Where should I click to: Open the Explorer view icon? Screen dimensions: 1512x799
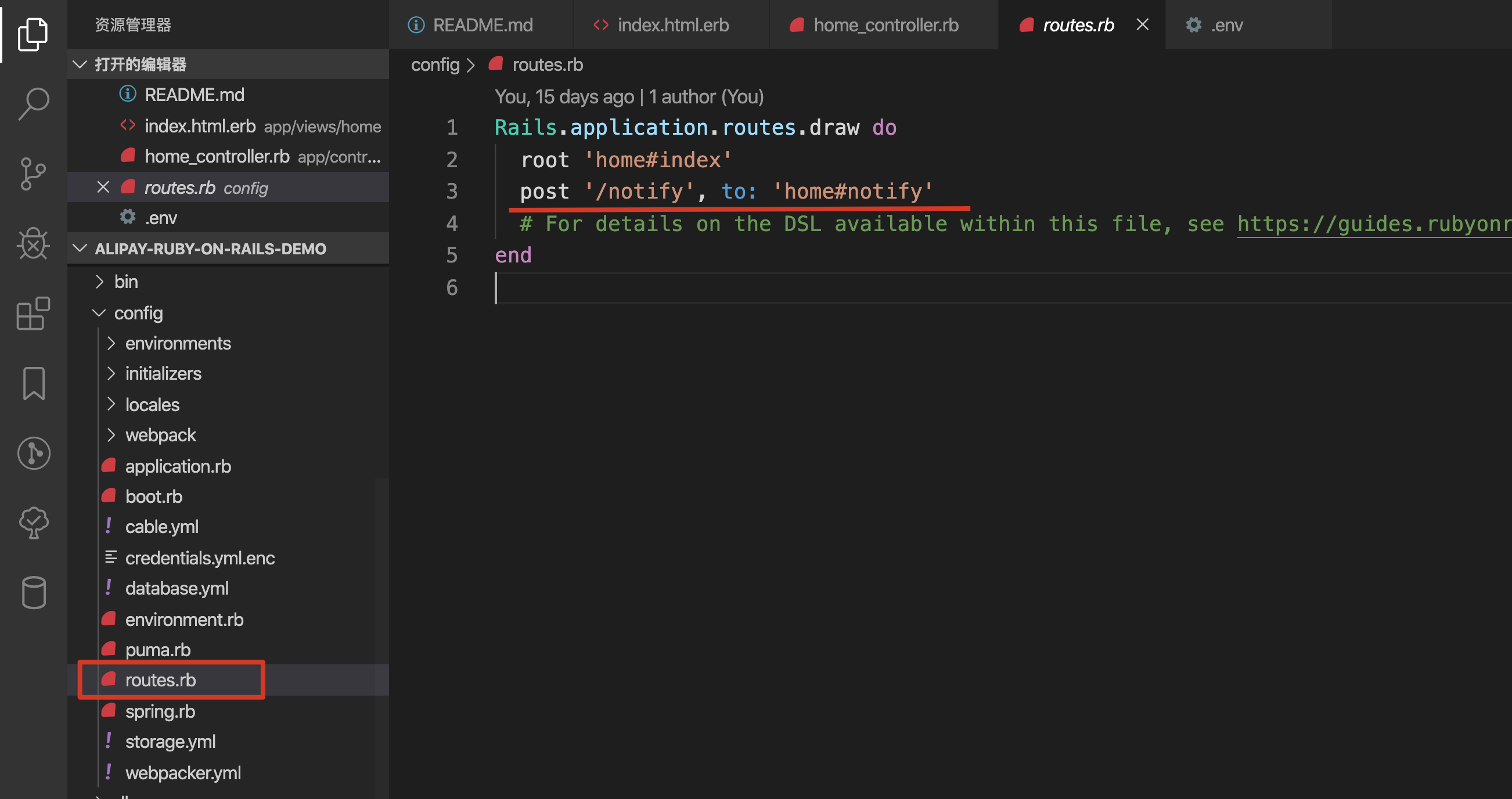tap(33, 34)
